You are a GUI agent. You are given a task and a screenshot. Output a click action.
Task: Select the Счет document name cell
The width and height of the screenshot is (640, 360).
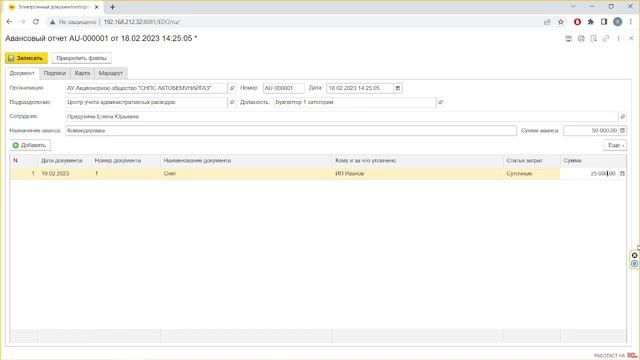click(x=246, y=173)
